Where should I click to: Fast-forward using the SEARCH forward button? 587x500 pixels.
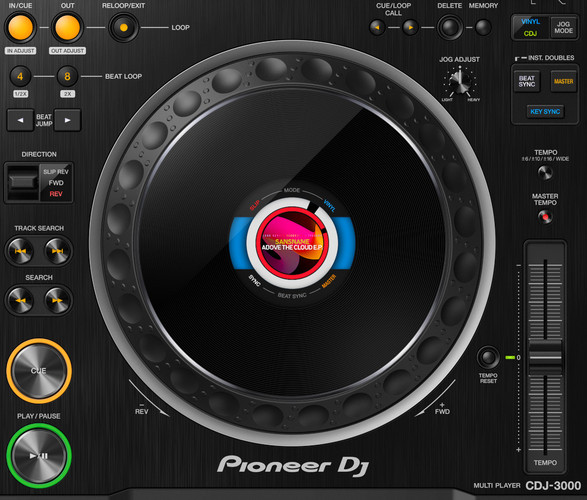(57, 300)
